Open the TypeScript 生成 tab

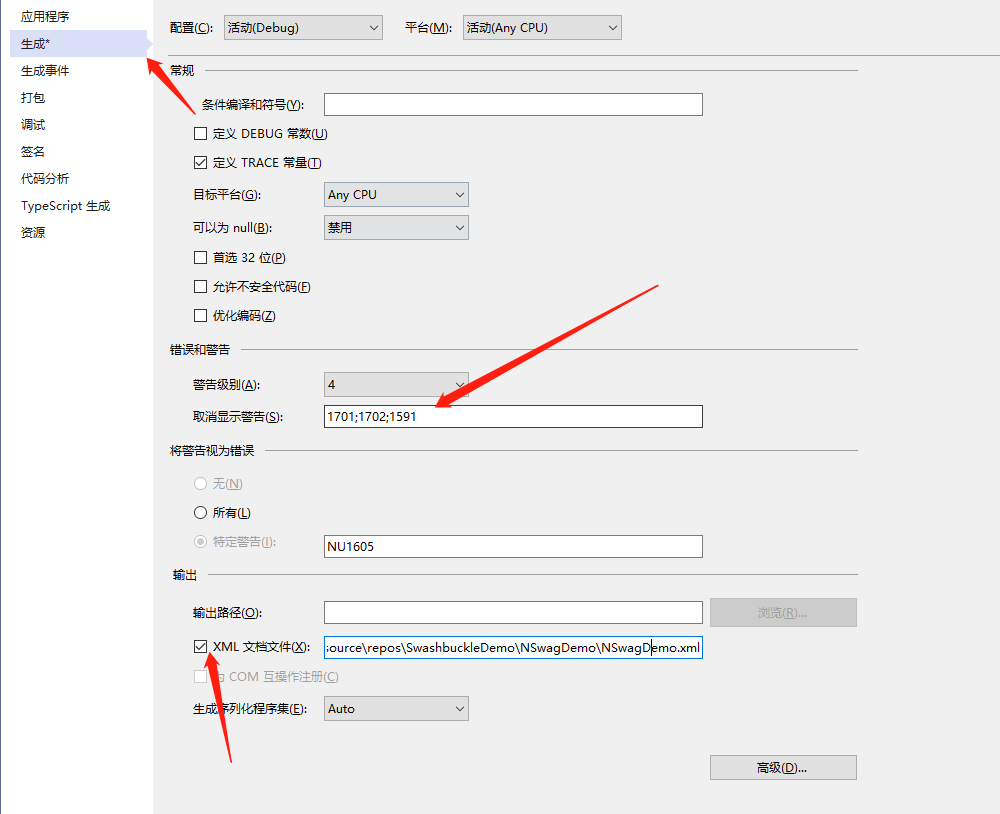pyautogui.click(x=65, y=205)
